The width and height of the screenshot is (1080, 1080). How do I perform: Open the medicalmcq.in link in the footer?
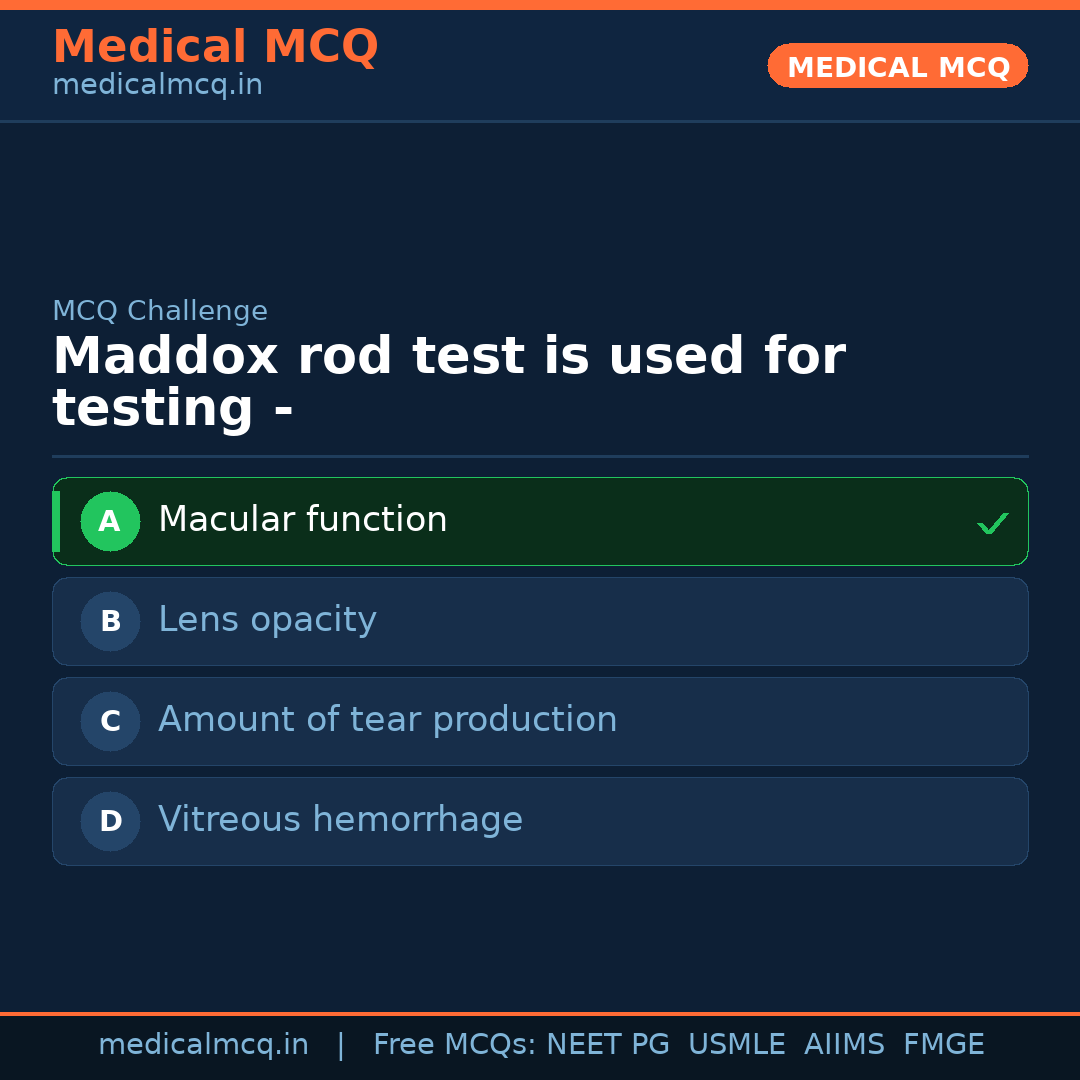tap(203, 1043)
